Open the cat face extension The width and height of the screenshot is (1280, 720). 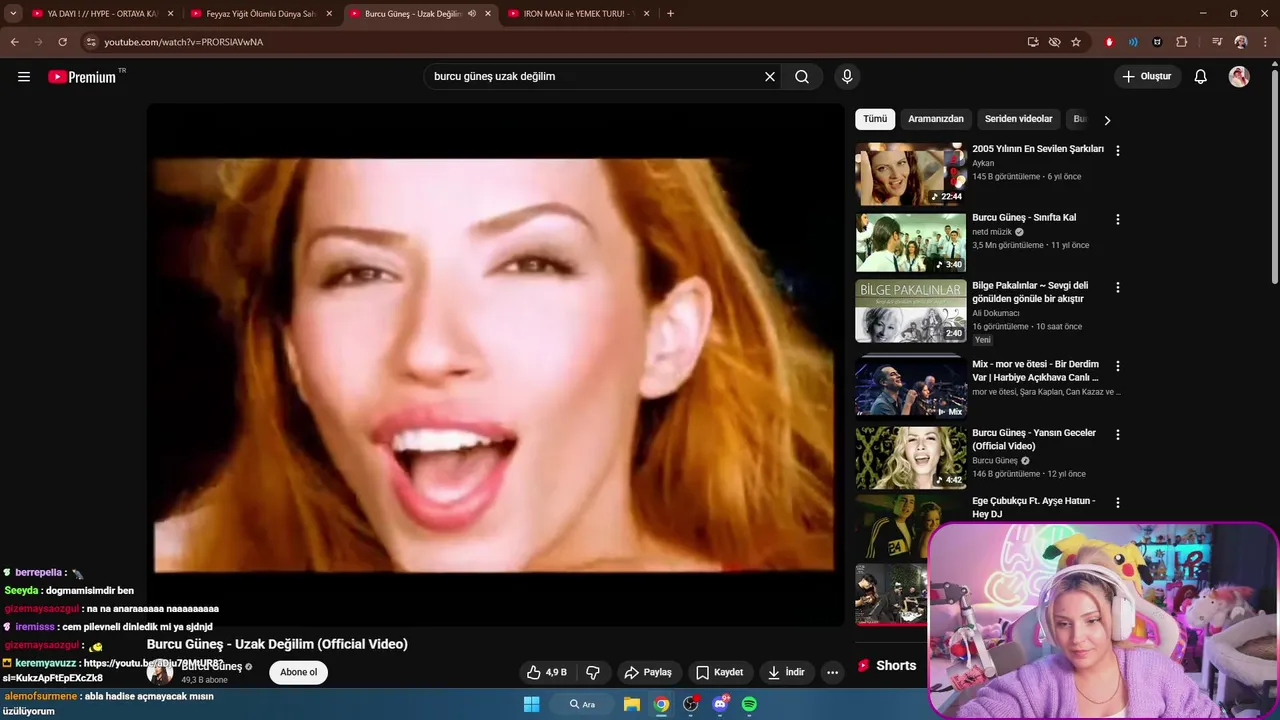tap(1158, 42)
